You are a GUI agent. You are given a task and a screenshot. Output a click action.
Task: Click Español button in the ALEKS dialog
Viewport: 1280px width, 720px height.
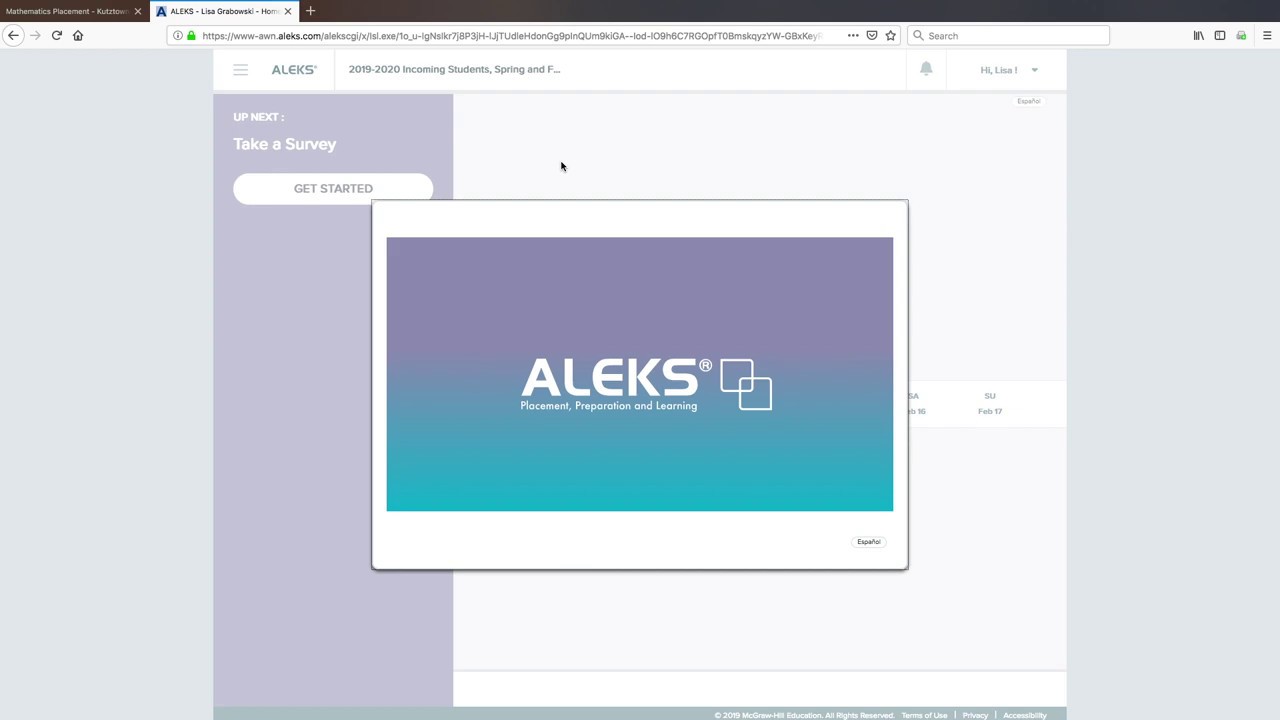(868, 542)
